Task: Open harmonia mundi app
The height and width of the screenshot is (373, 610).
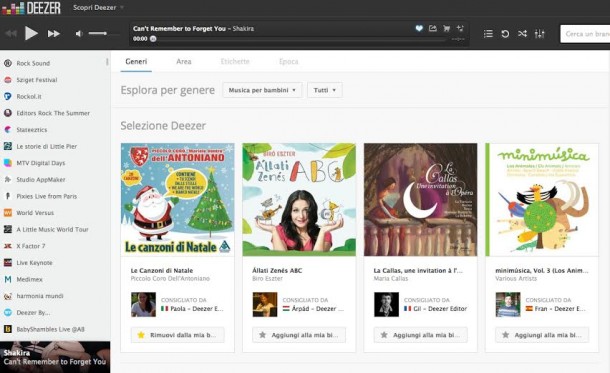Action: click(33, 296)
